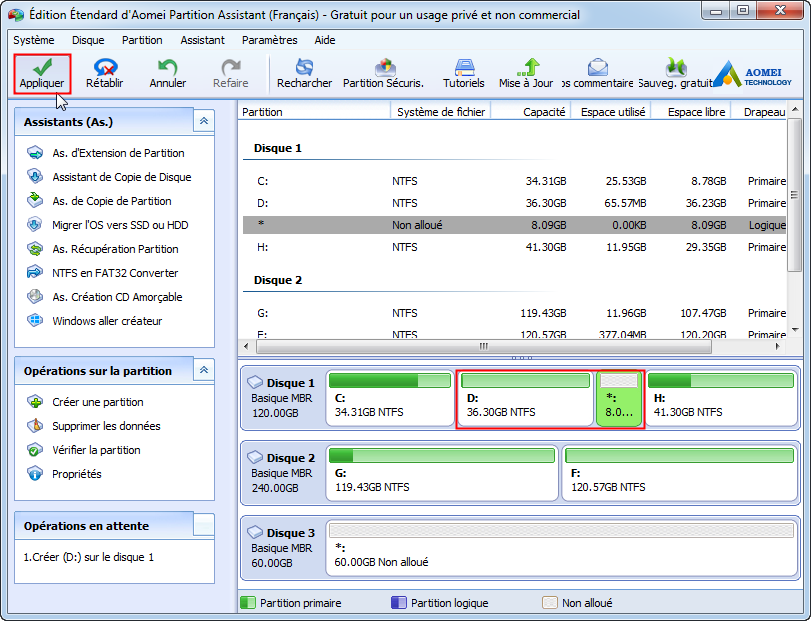Image resolution: width=811 pixels, height=621 pixels.
Task: Click Non alloué legend swatch
Action: pyautogui.click(x=549, y=602)
